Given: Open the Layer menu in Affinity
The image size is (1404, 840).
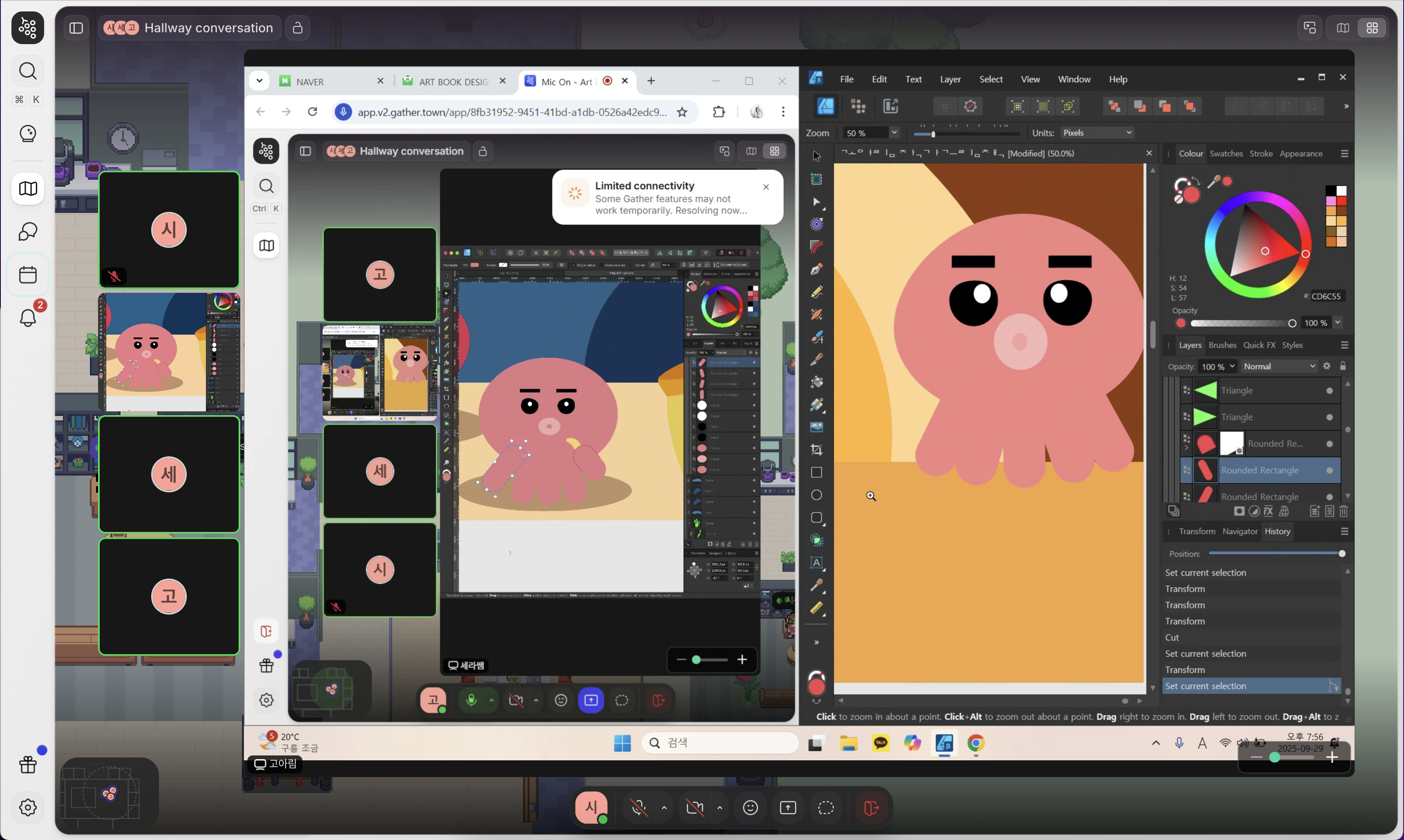Looking at the screenshot, I should [x=950, y=79].
